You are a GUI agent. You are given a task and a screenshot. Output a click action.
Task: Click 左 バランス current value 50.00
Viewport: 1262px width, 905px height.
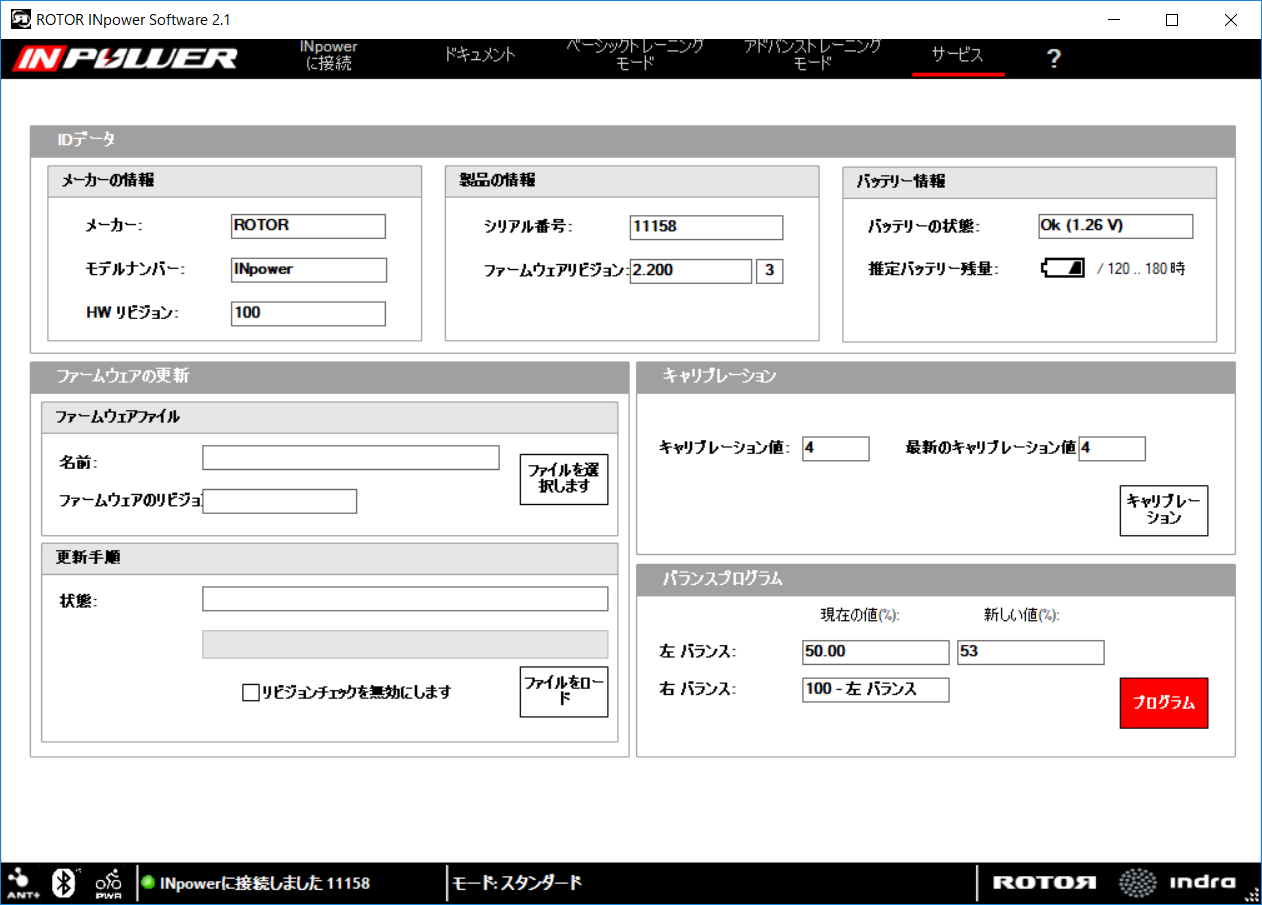pyautogui.click(x=875, y=652)
